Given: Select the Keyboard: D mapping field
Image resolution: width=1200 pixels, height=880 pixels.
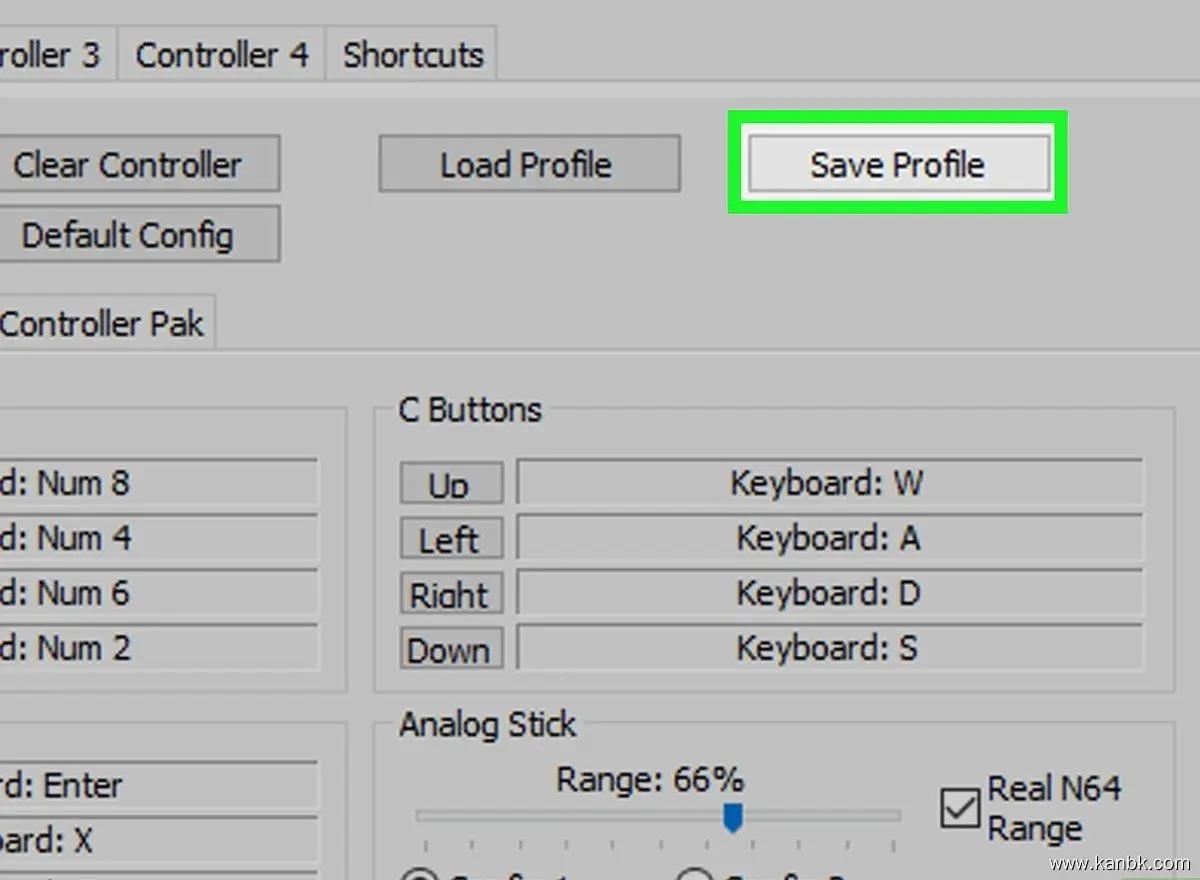Looking at the screenshot, I should click(x=828, y=594).
